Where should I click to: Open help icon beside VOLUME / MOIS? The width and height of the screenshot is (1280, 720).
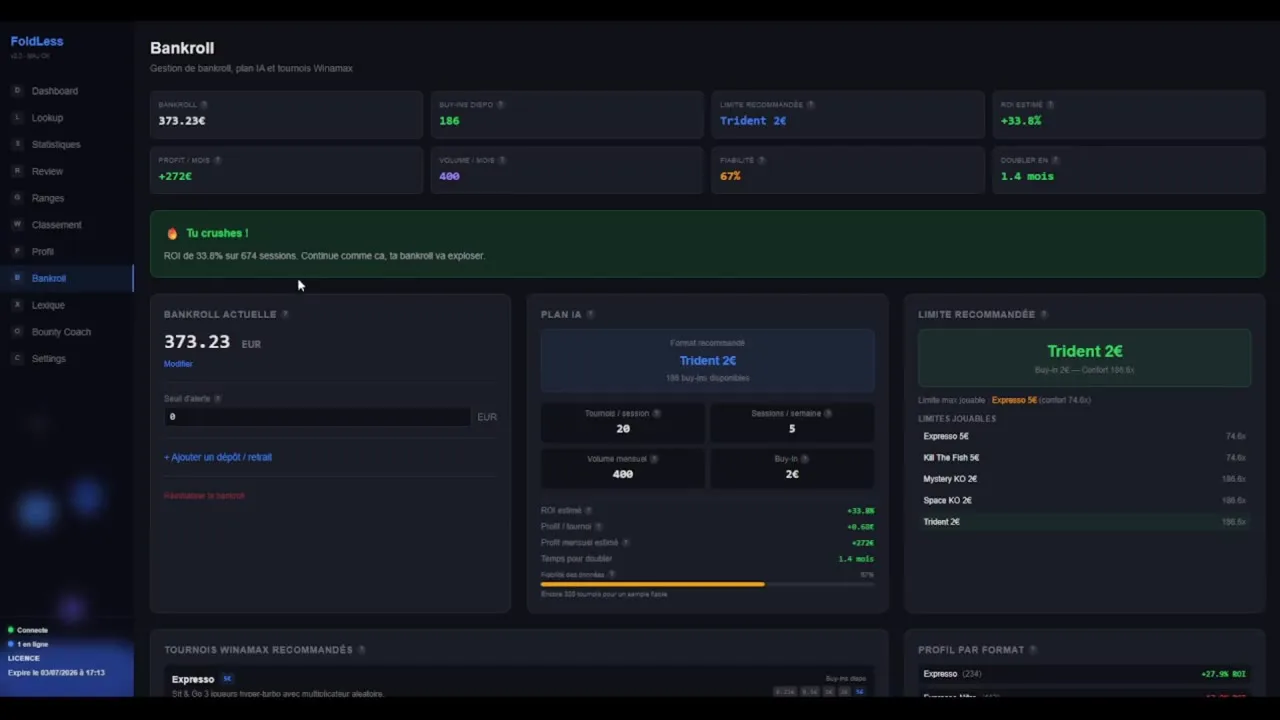502,160
